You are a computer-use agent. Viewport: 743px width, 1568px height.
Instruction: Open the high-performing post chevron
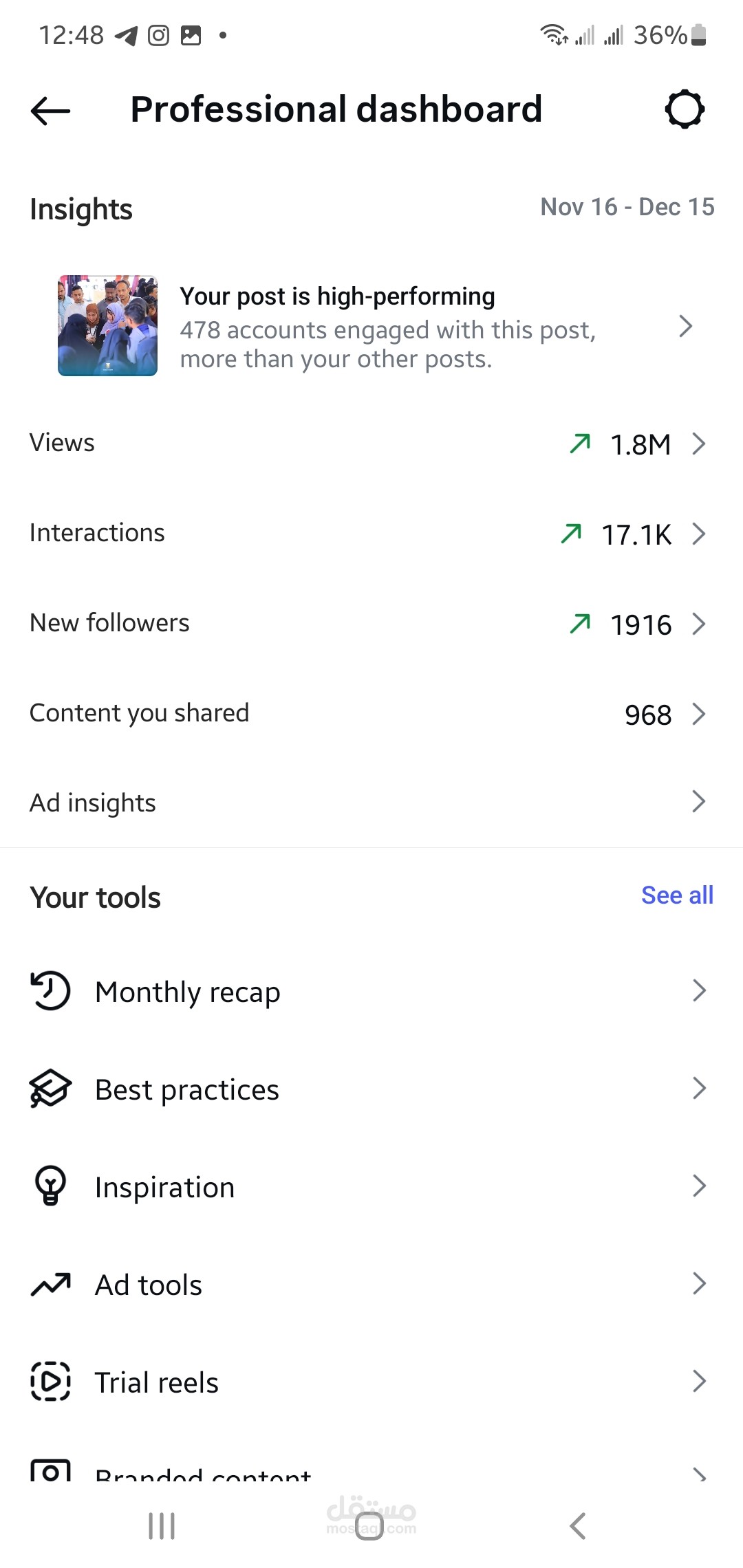click(x=685, y=326)
